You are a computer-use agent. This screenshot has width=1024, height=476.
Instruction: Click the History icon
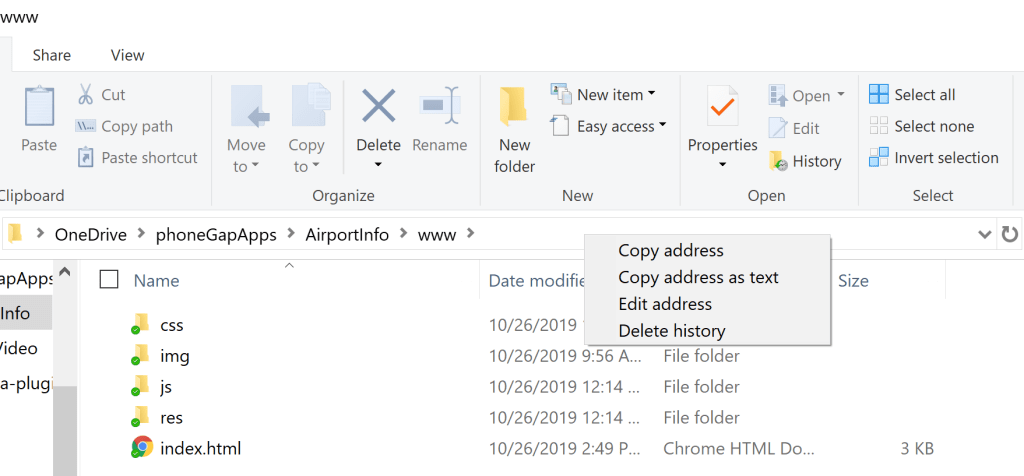[779, 161]
